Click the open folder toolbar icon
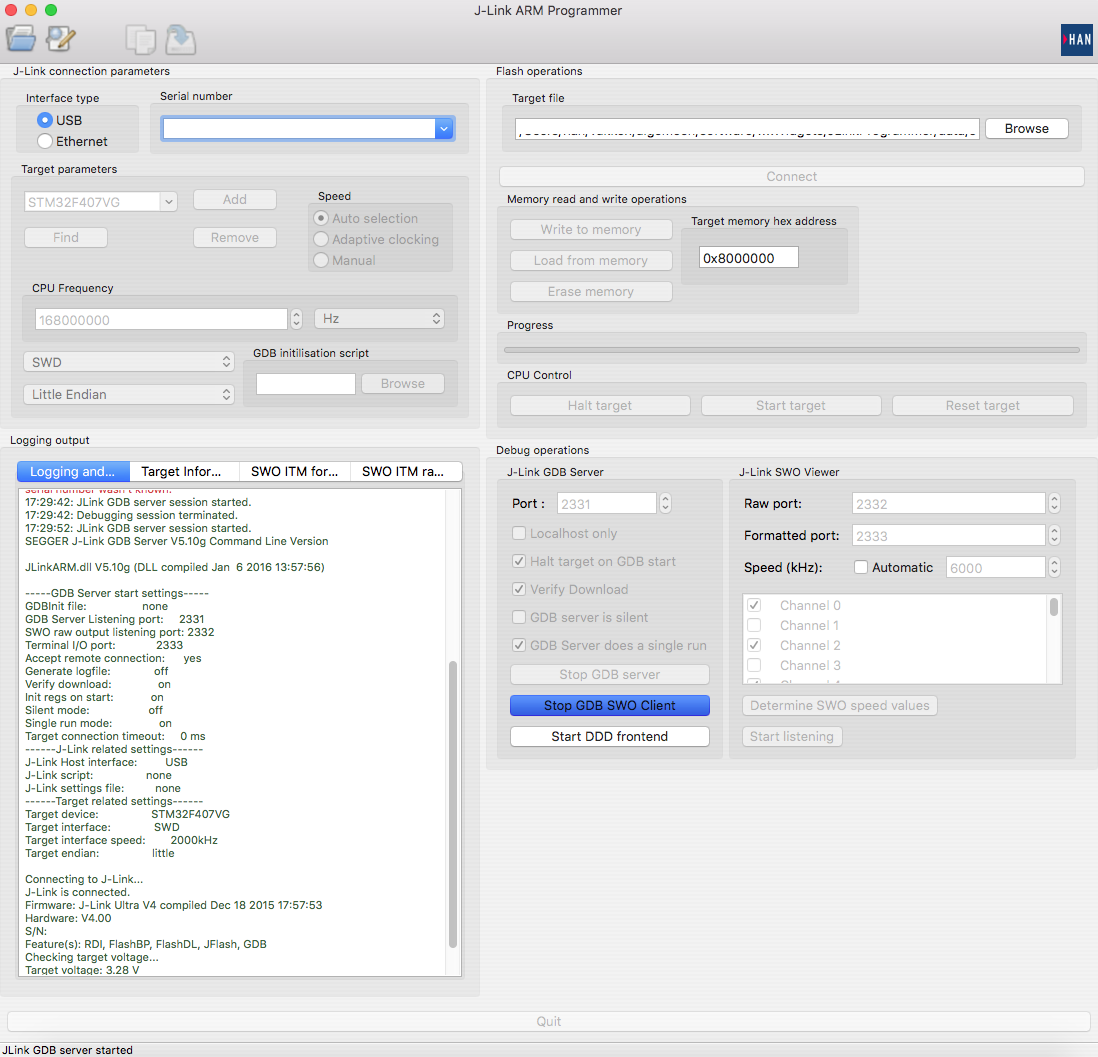Screen dimensions: 1098x1057 pyautogui.click(x=21, y=39)
